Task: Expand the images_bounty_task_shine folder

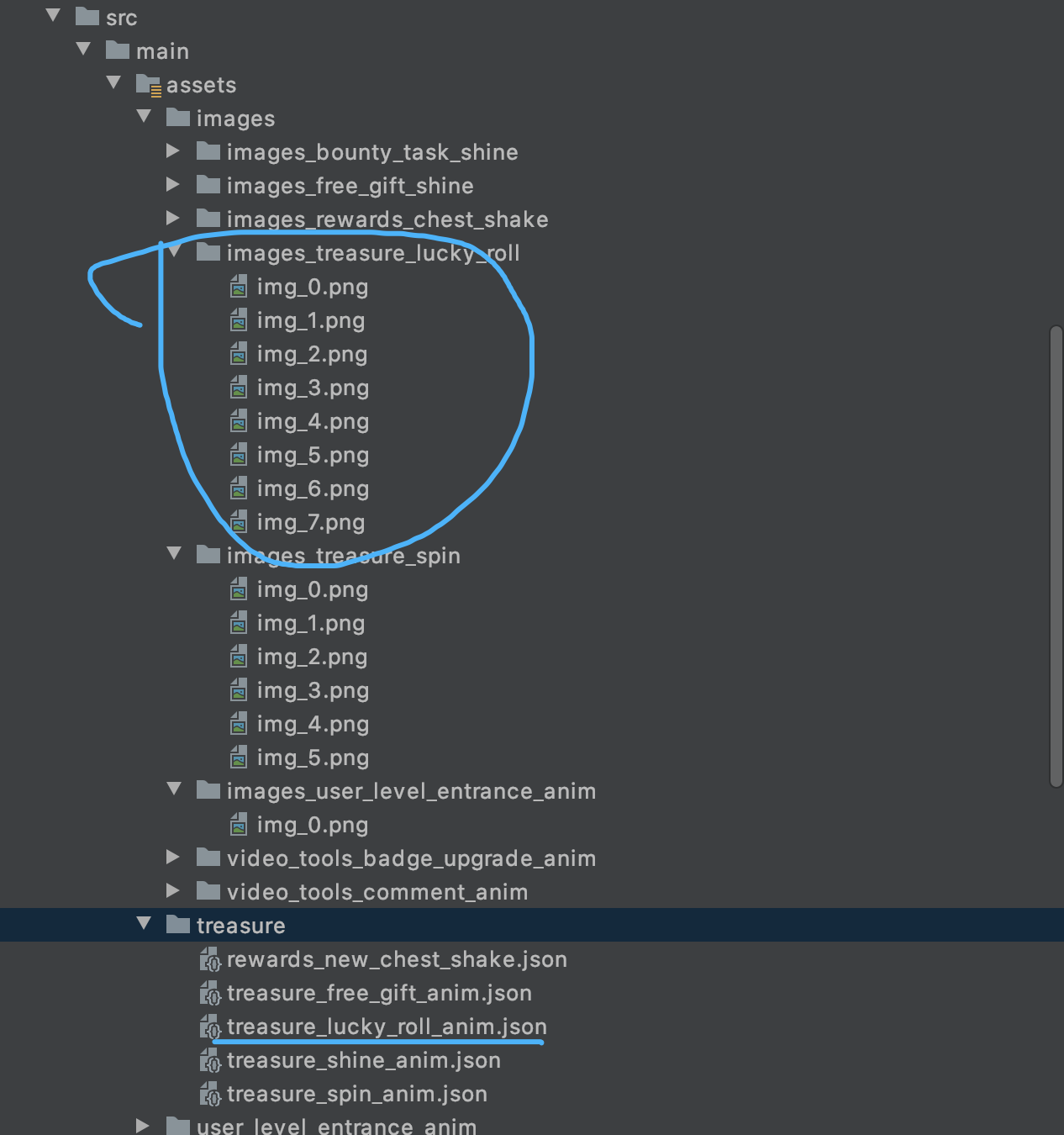Action: 172,150
